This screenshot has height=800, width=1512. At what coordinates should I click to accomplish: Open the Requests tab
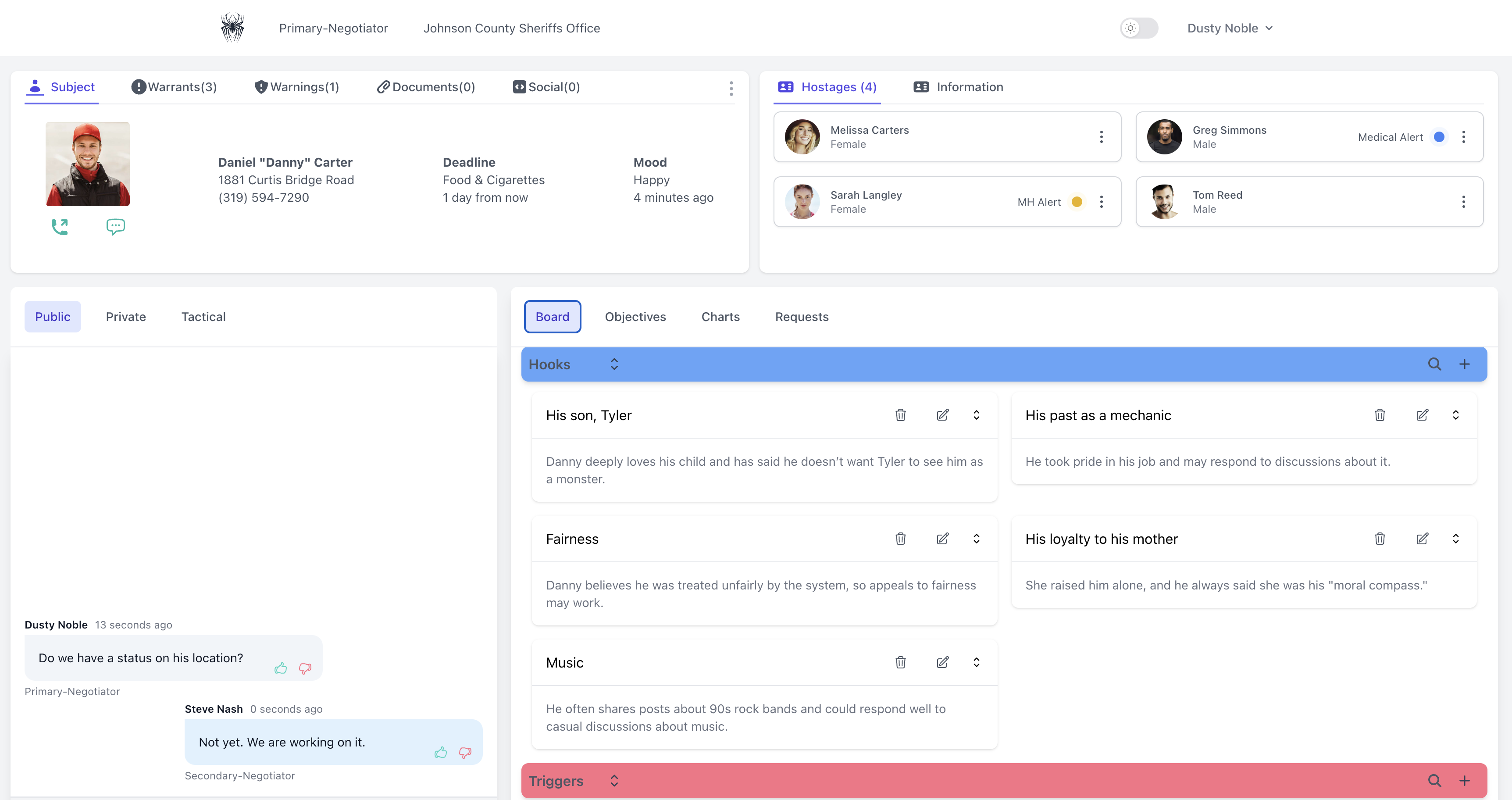tap(802, 316)
